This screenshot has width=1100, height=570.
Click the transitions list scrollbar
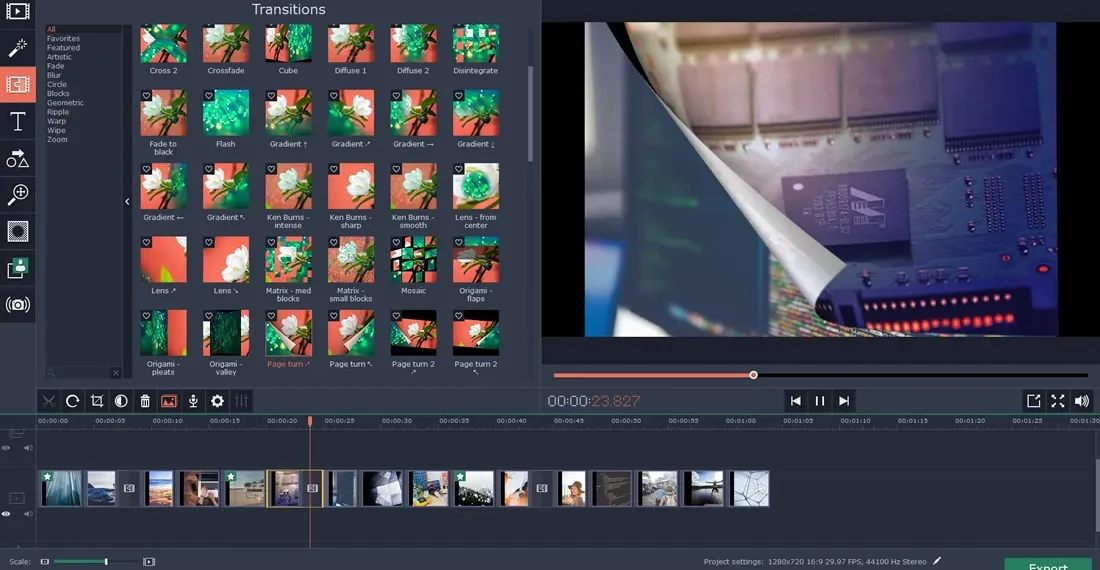(530, 114)
